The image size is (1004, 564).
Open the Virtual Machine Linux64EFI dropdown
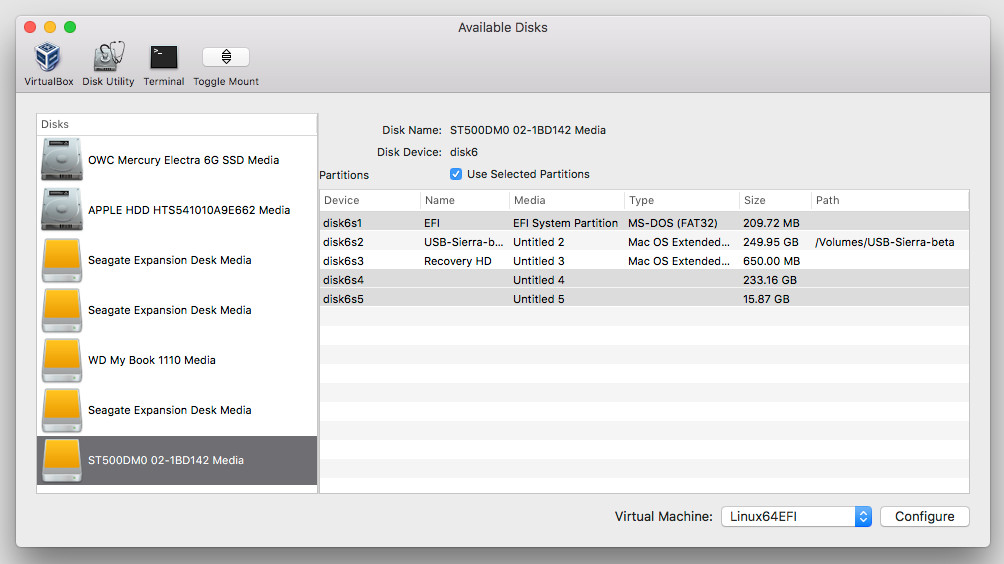(x=797, y=517)
